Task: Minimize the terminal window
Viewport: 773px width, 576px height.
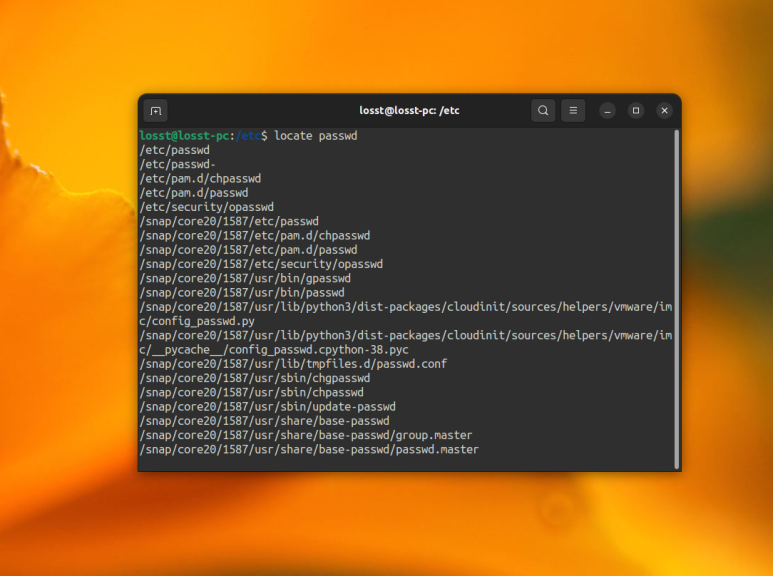Action: pyautogui.click(x=607, y=110)
